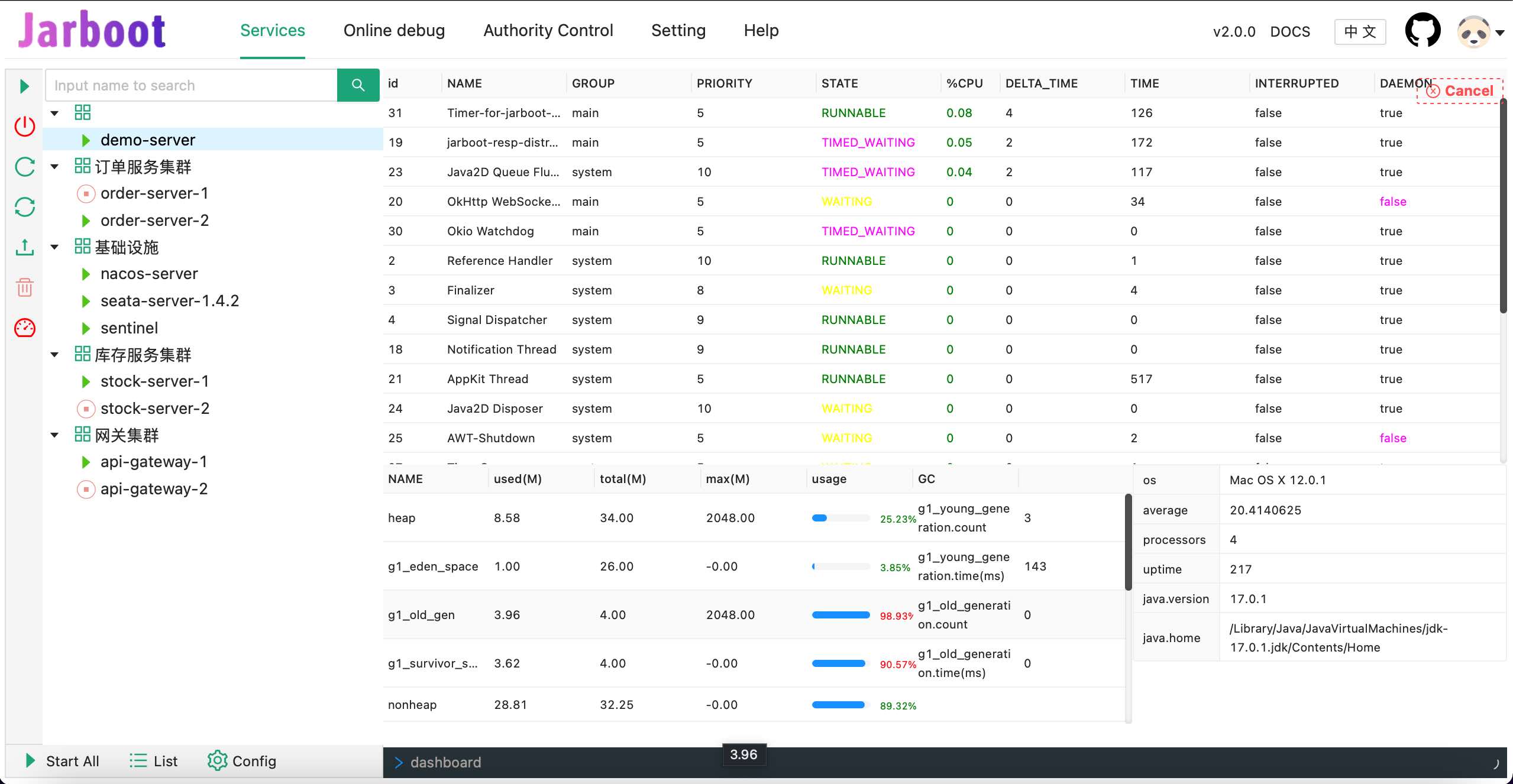
Task: Open the Authority Control tab
Action: point(548,31)
